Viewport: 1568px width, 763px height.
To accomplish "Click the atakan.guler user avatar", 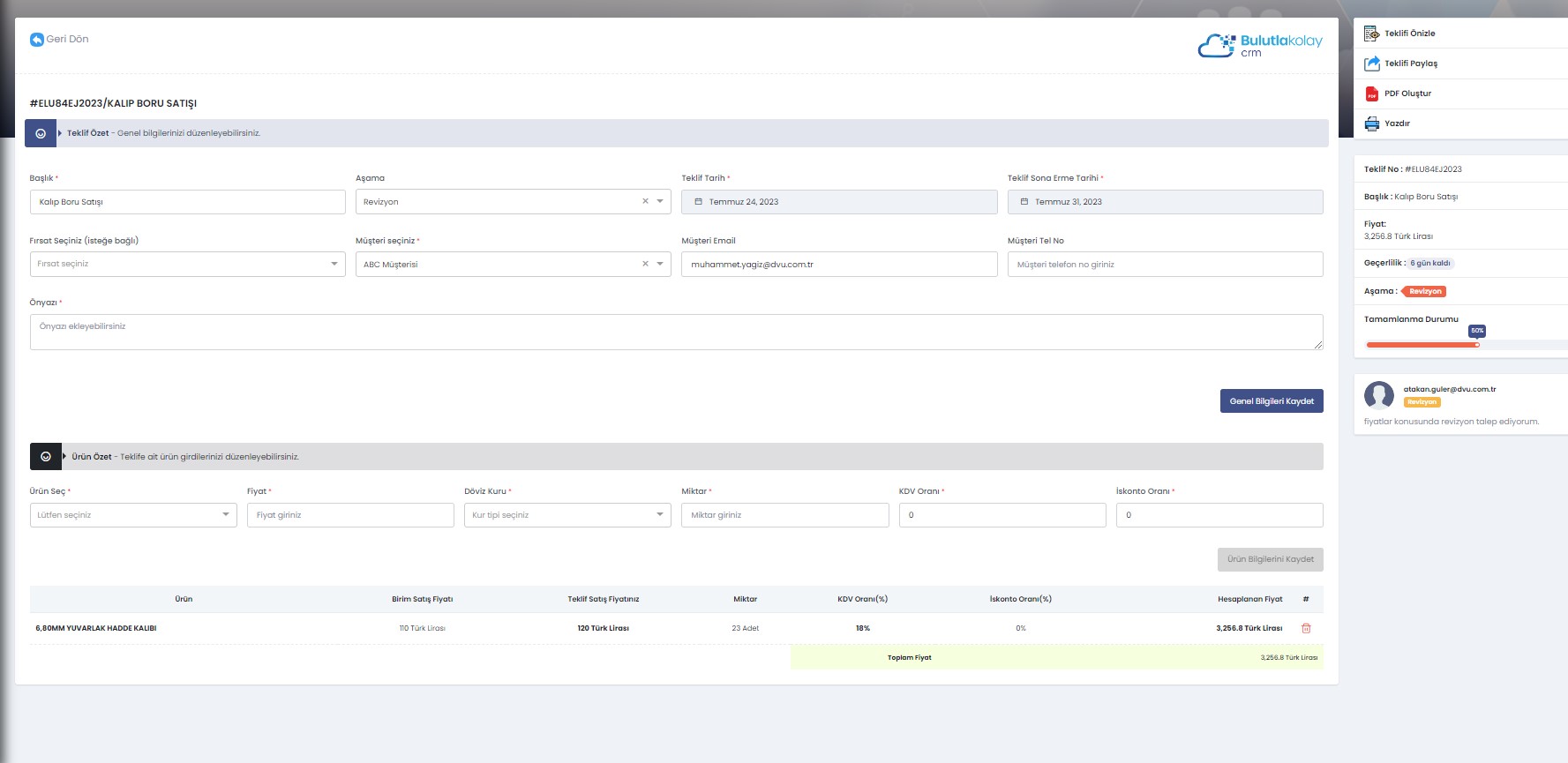I will click(1378, 395).
